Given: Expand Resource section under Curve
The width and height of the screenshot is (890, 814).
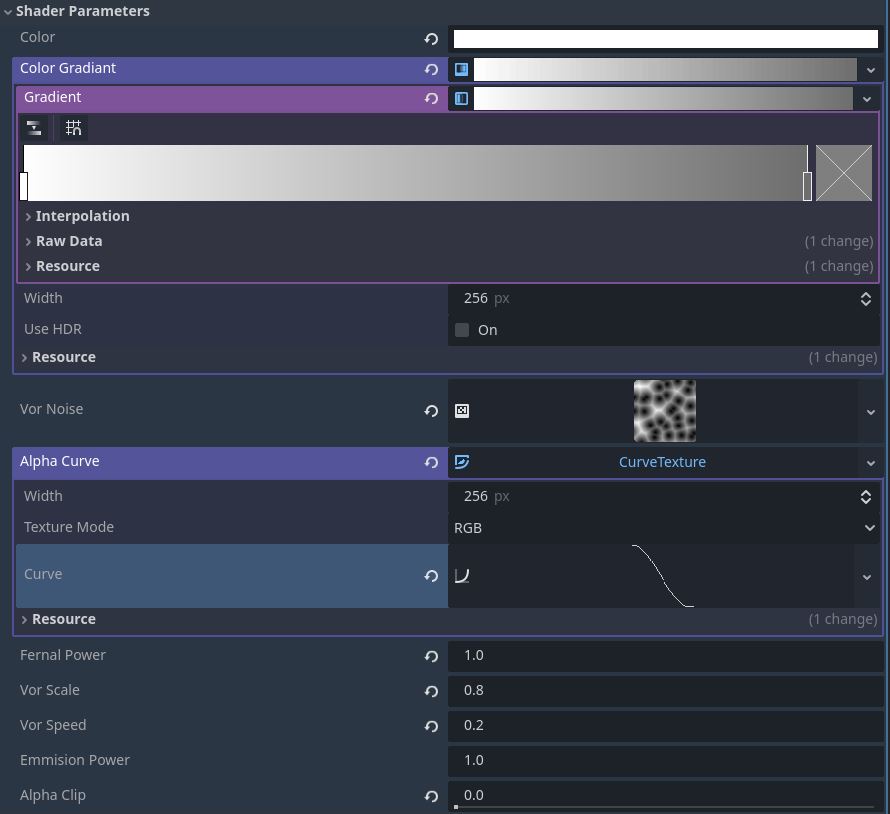Looking at the screenshot, I should 24,619.
